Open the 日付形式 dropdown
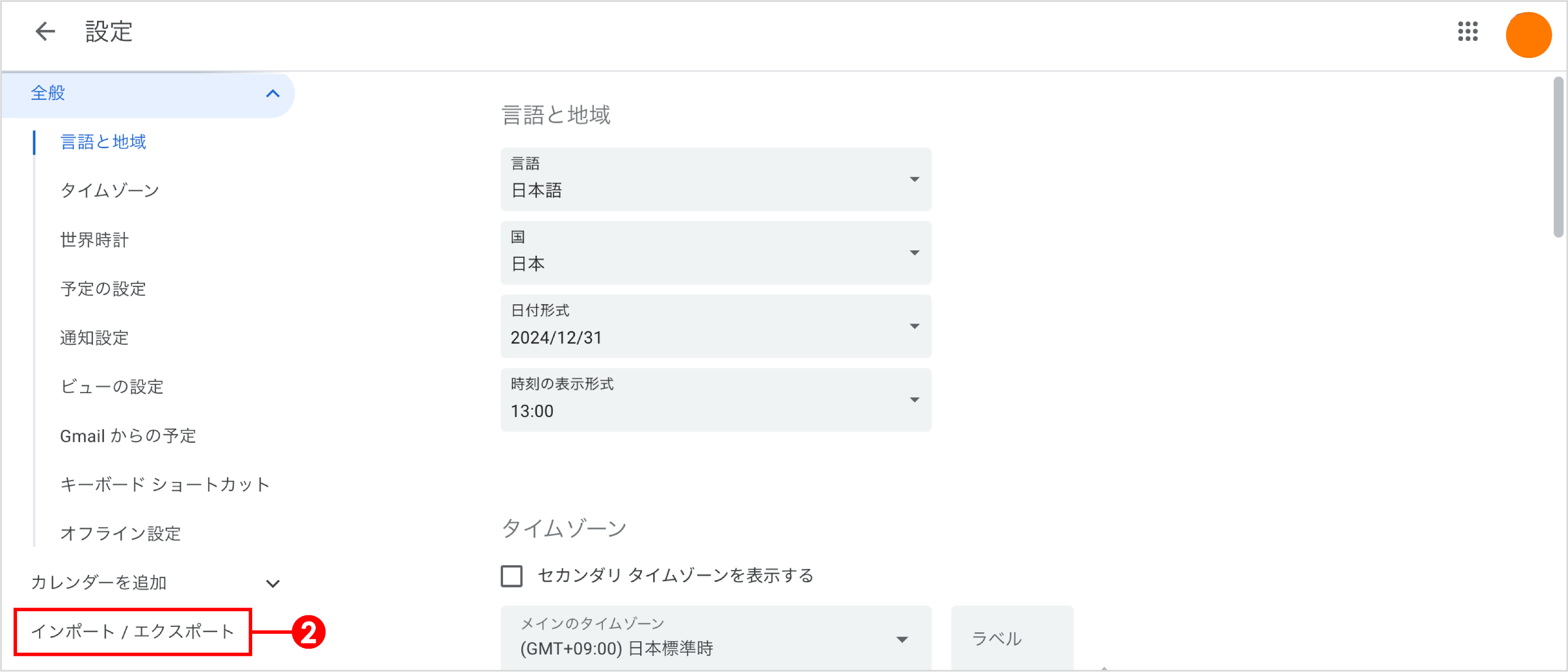Viewport: 1568px width, 672px height. [x=715, y=326]
